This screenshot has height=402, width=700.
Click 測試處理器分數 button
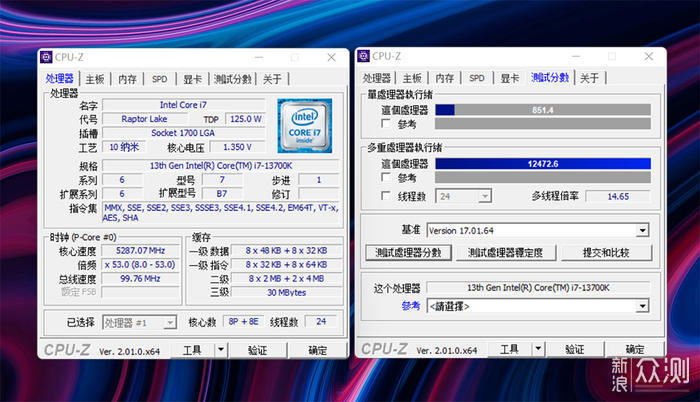pos(408,253)
